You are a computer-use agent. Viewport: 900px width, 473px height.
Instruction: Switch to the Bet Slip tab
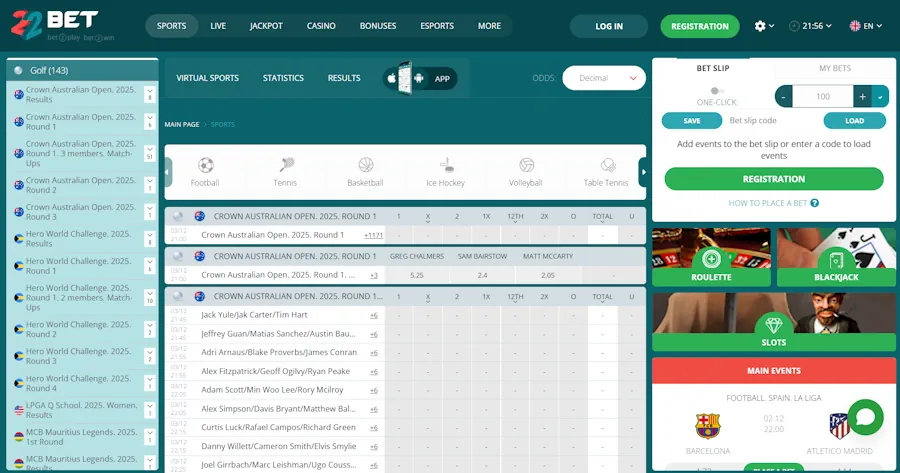(713, 68)
